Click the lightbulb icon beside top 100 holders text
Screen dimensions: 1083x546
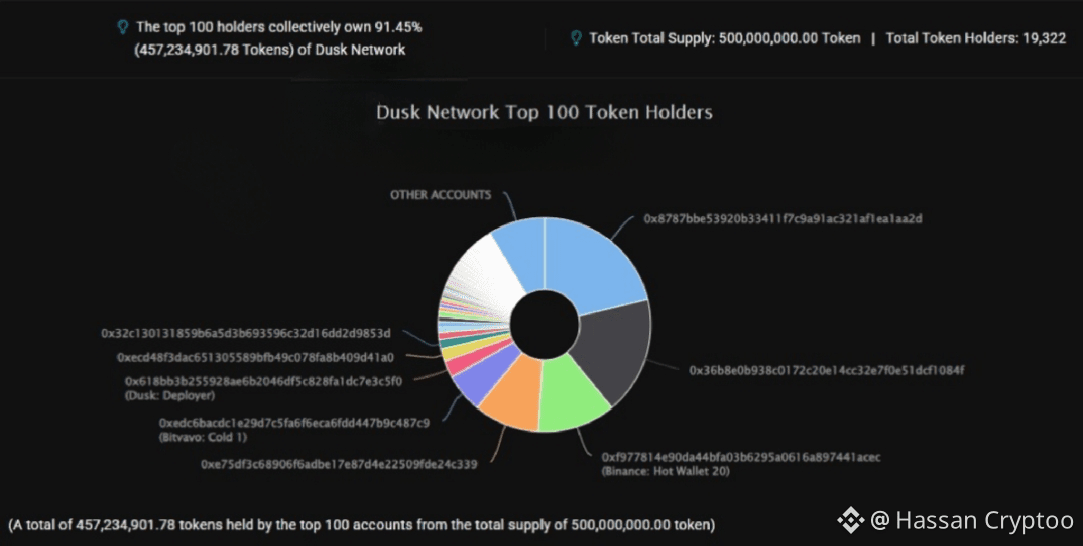pos(122,27)
